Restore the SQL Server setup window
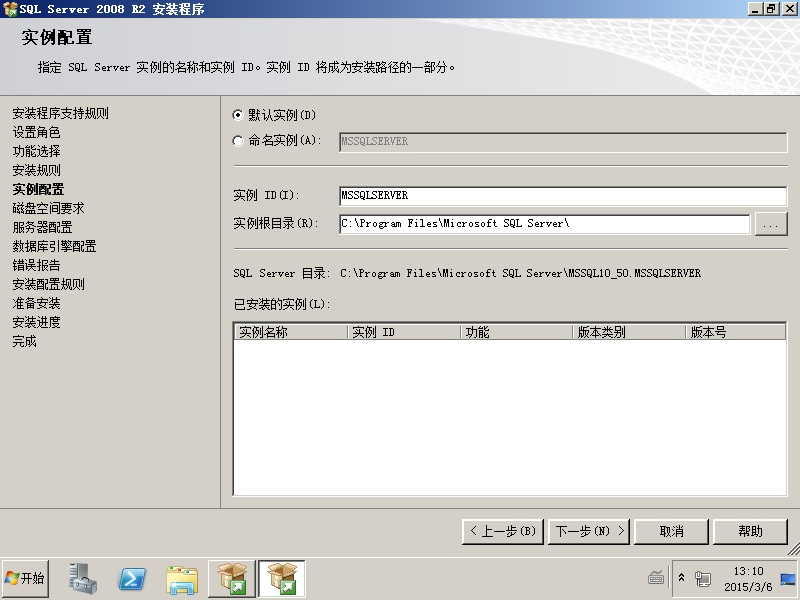 click(x=771, y=9)
